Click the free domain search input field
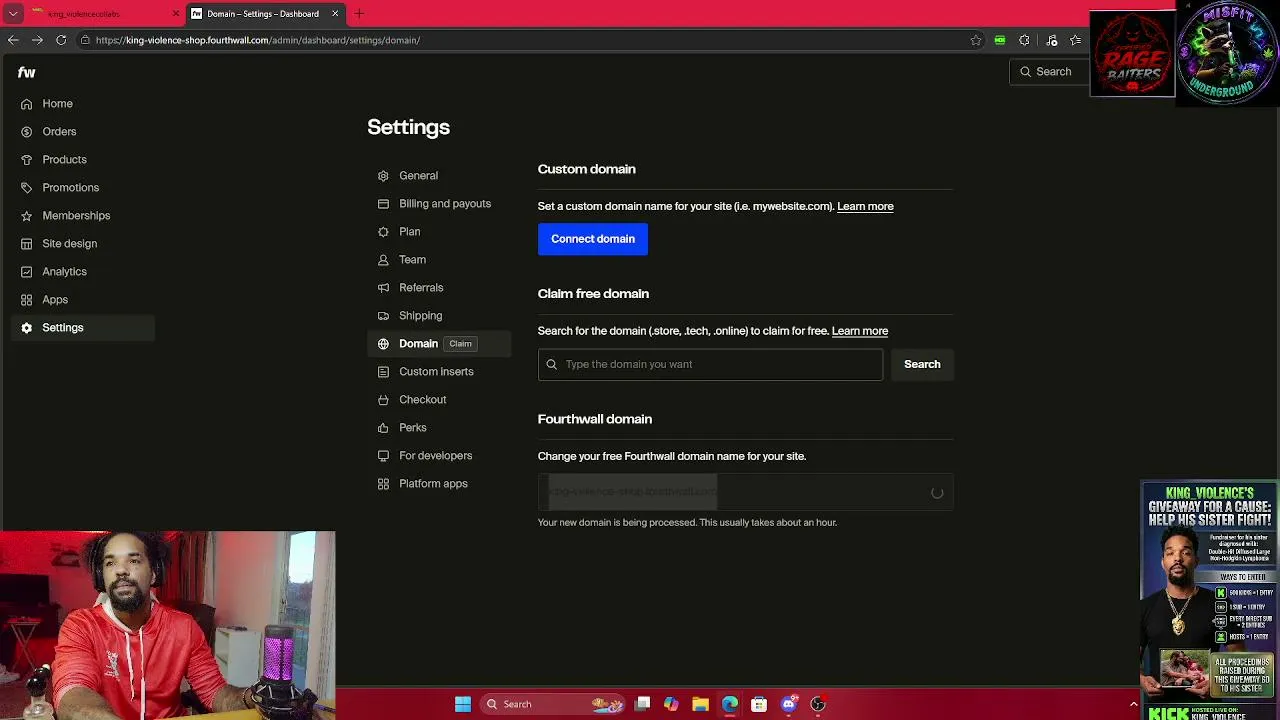Viewport: 1280px width, 720px height. tap(710, 364)
